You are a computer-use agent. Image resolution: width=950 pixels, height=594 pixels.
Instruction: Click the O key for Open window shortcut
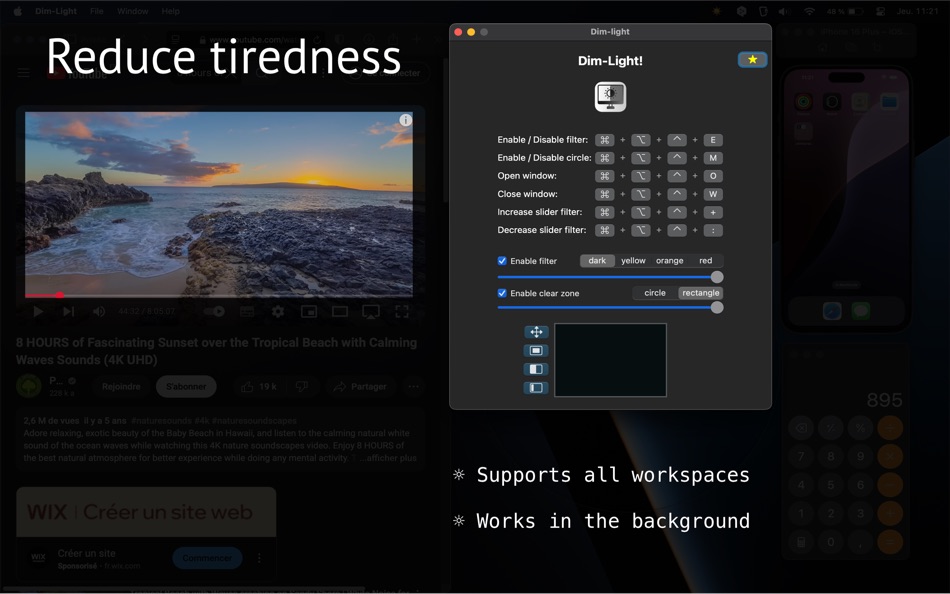coord(713,176)
